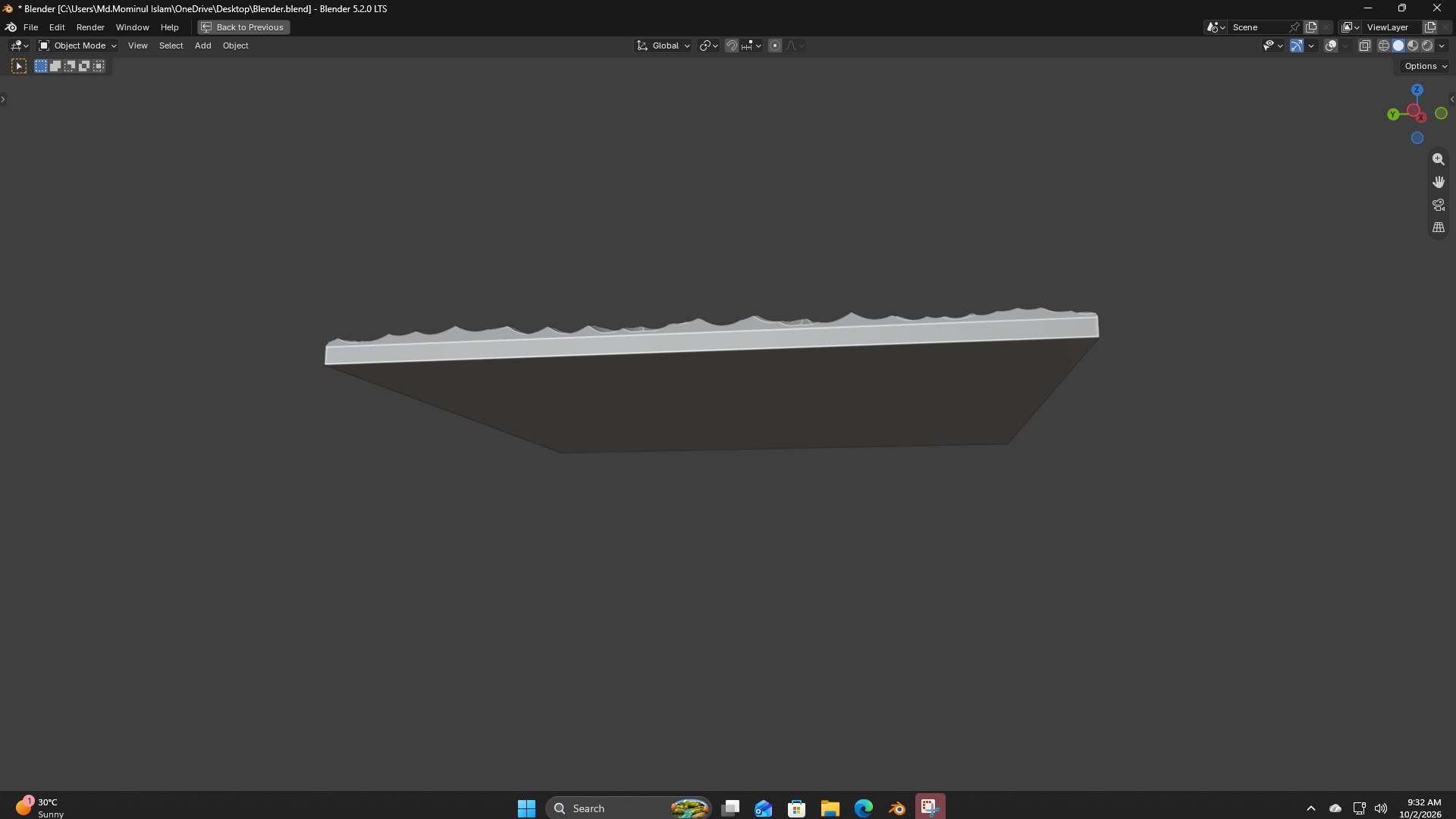This screenshot has height=819, width=1456.
Task: Toggle X-Ray view button
Action: point(1364,45)
